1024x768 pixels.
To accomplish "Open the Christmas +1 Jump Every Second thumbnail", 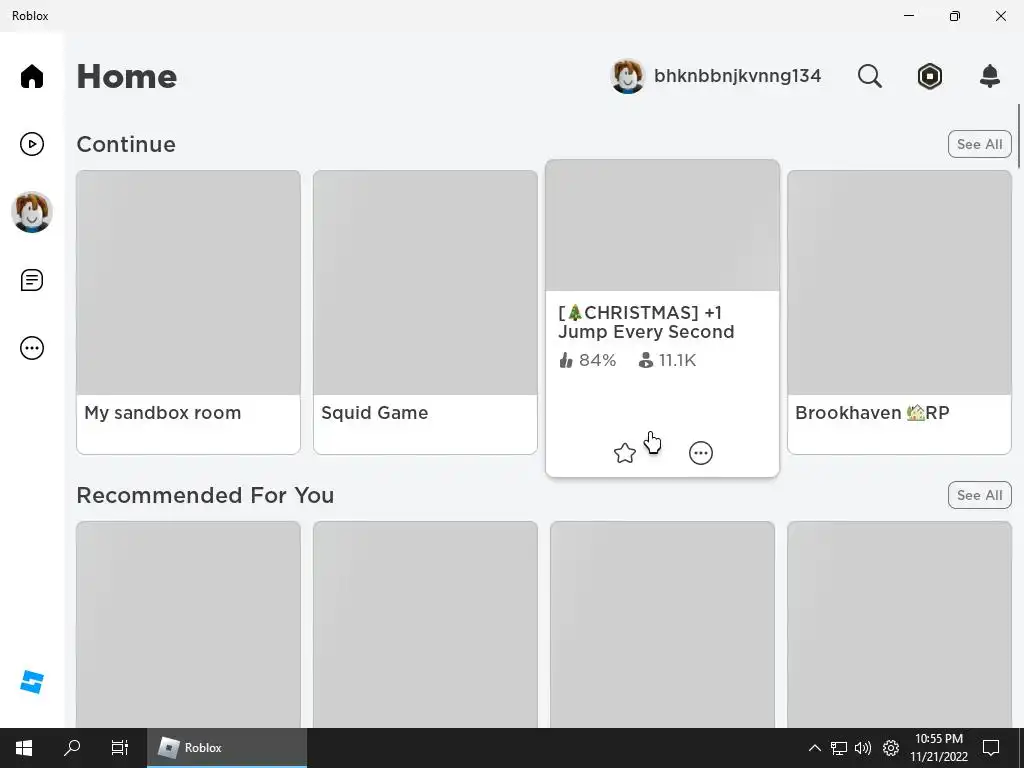I will click(x=662, y=225).
